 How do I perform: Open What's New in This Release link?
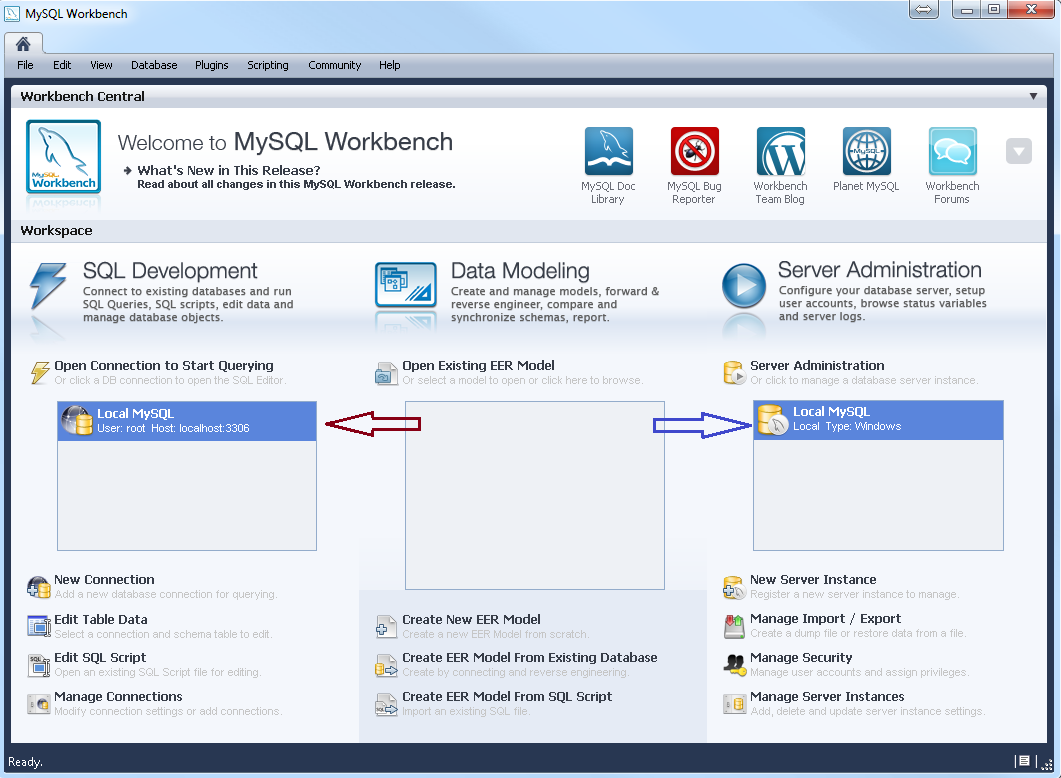(229, 170)
